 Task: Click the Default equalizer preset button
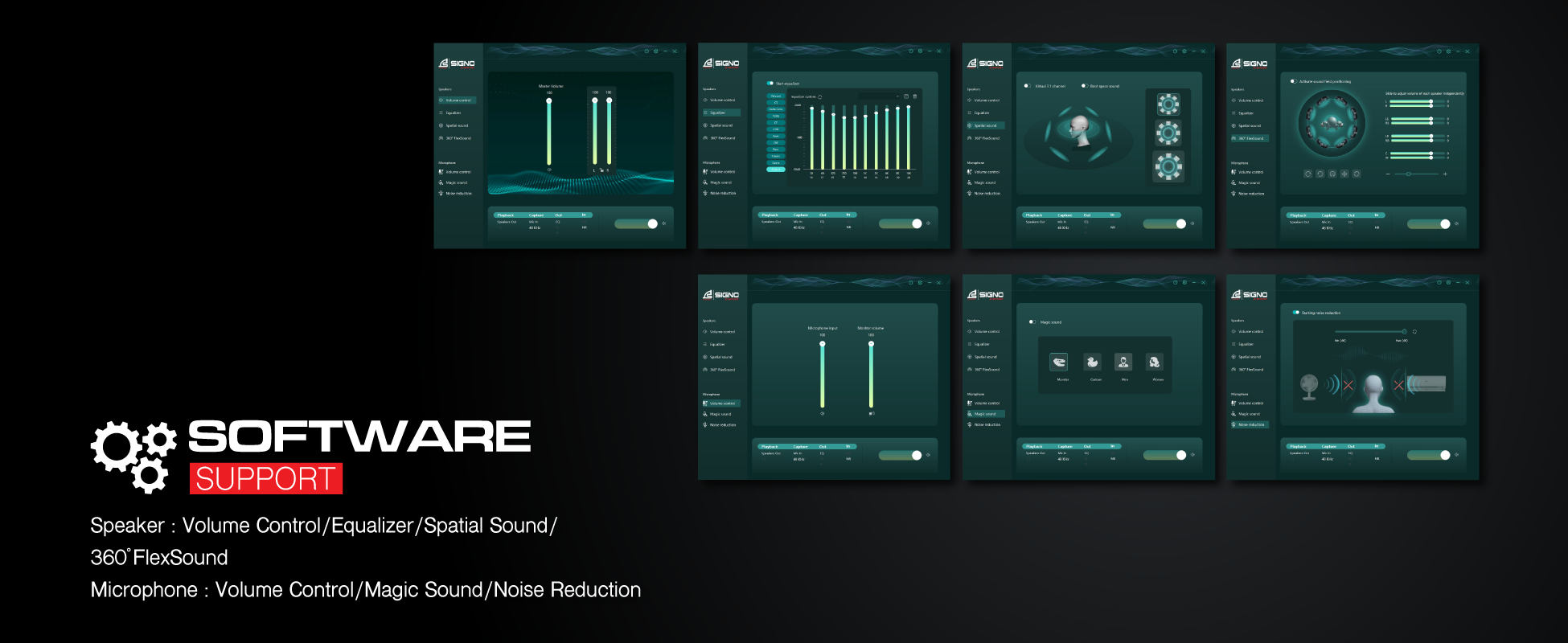coord(776,170)
